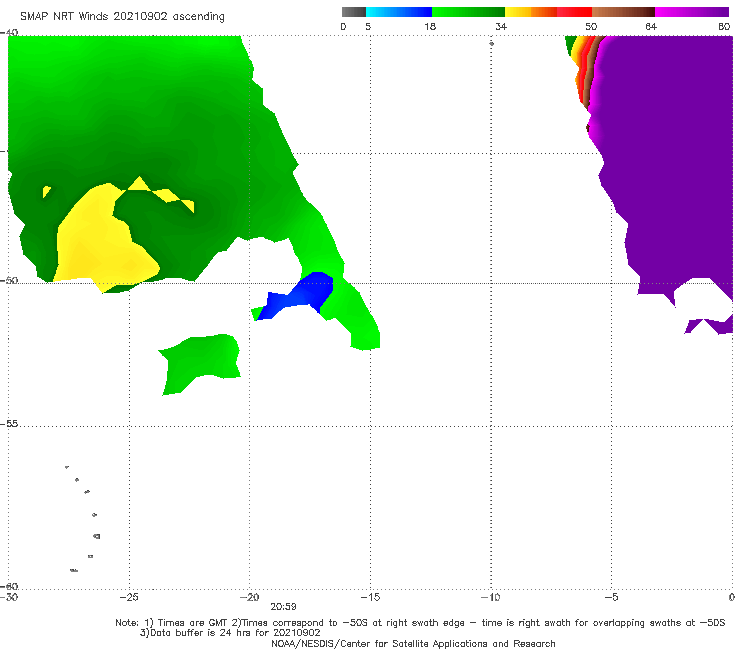740x650 pixels.
Task: Click the '64' color bar tick label
Action: [x=651, y=26]
